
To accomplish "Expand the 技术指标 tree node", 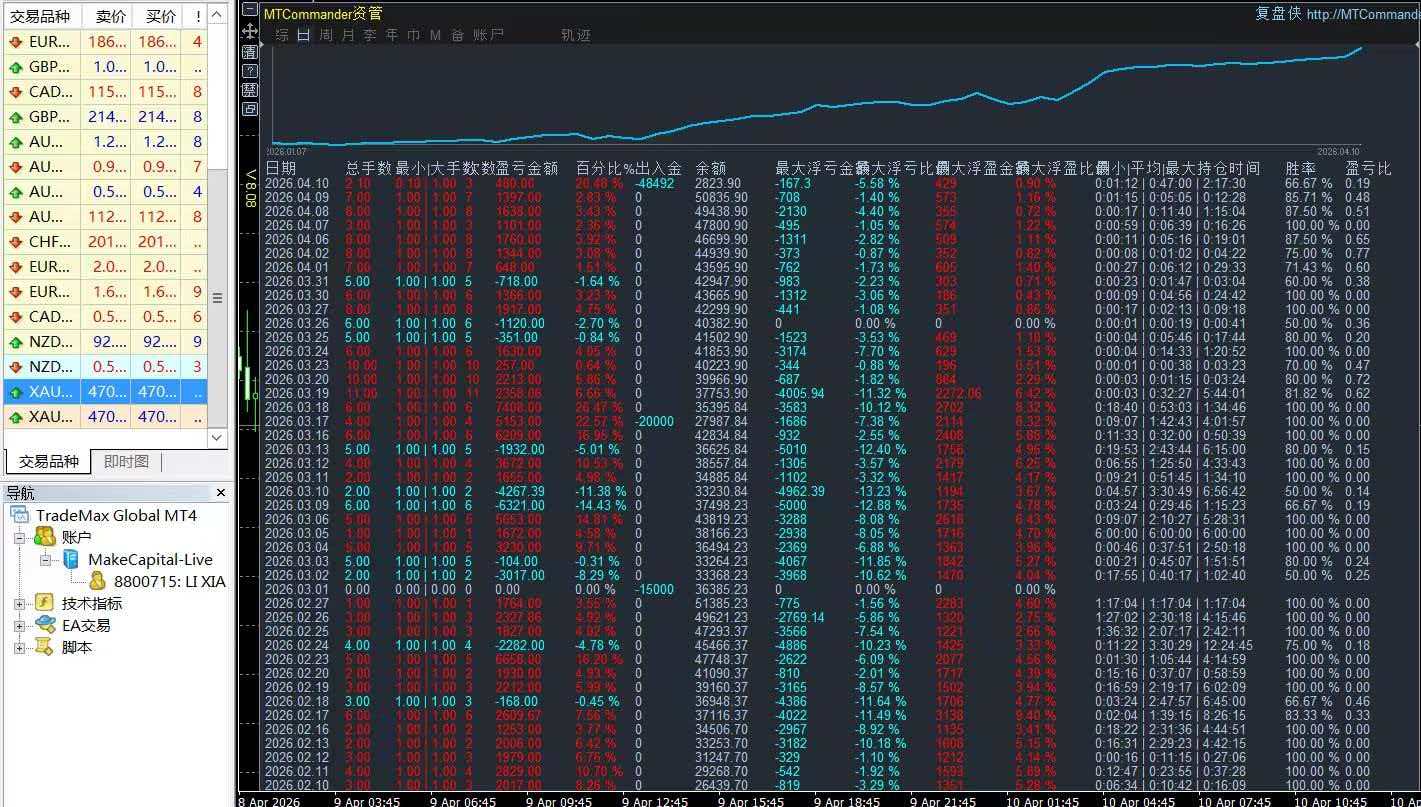I will [19, 603].
